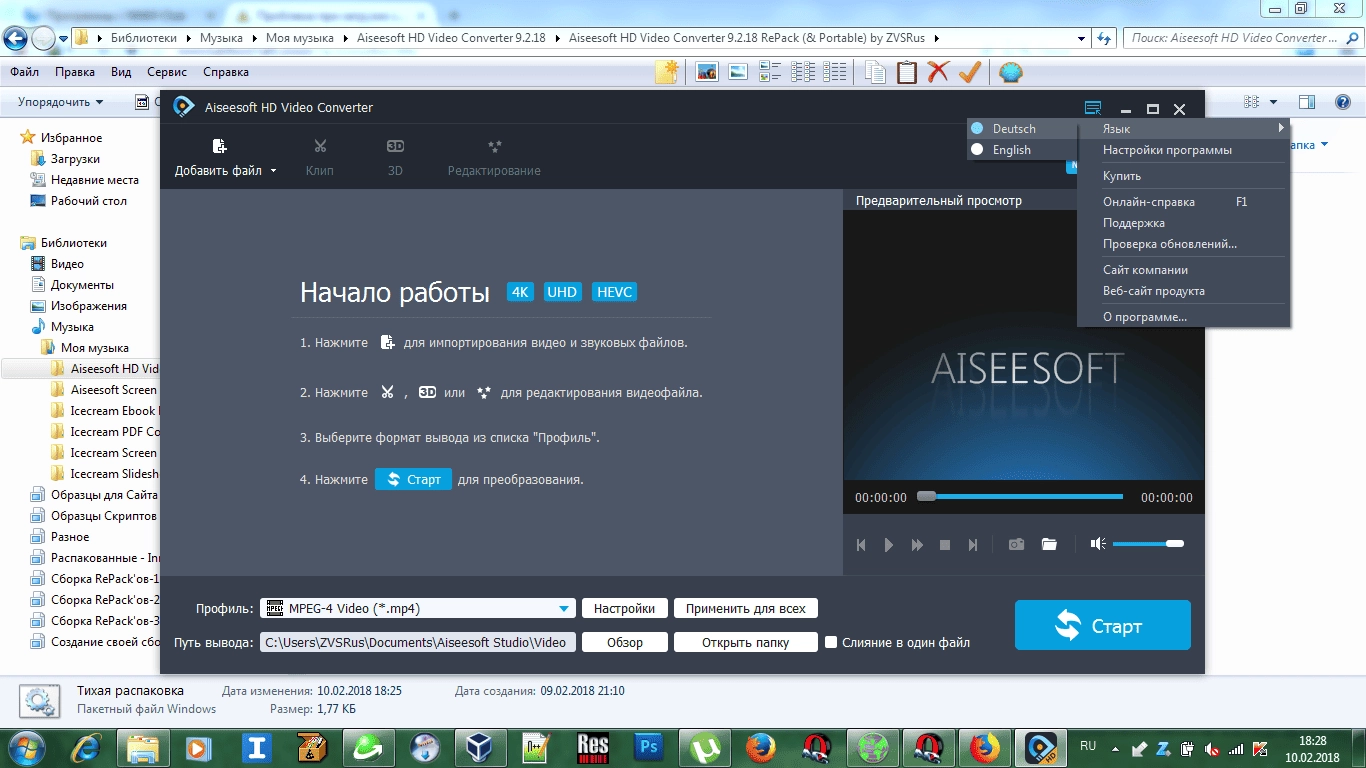Adjust the preview volume slider
The width and height of the screenshot is (1366, 768).
pyautogui.click(x=1148, y=544)
